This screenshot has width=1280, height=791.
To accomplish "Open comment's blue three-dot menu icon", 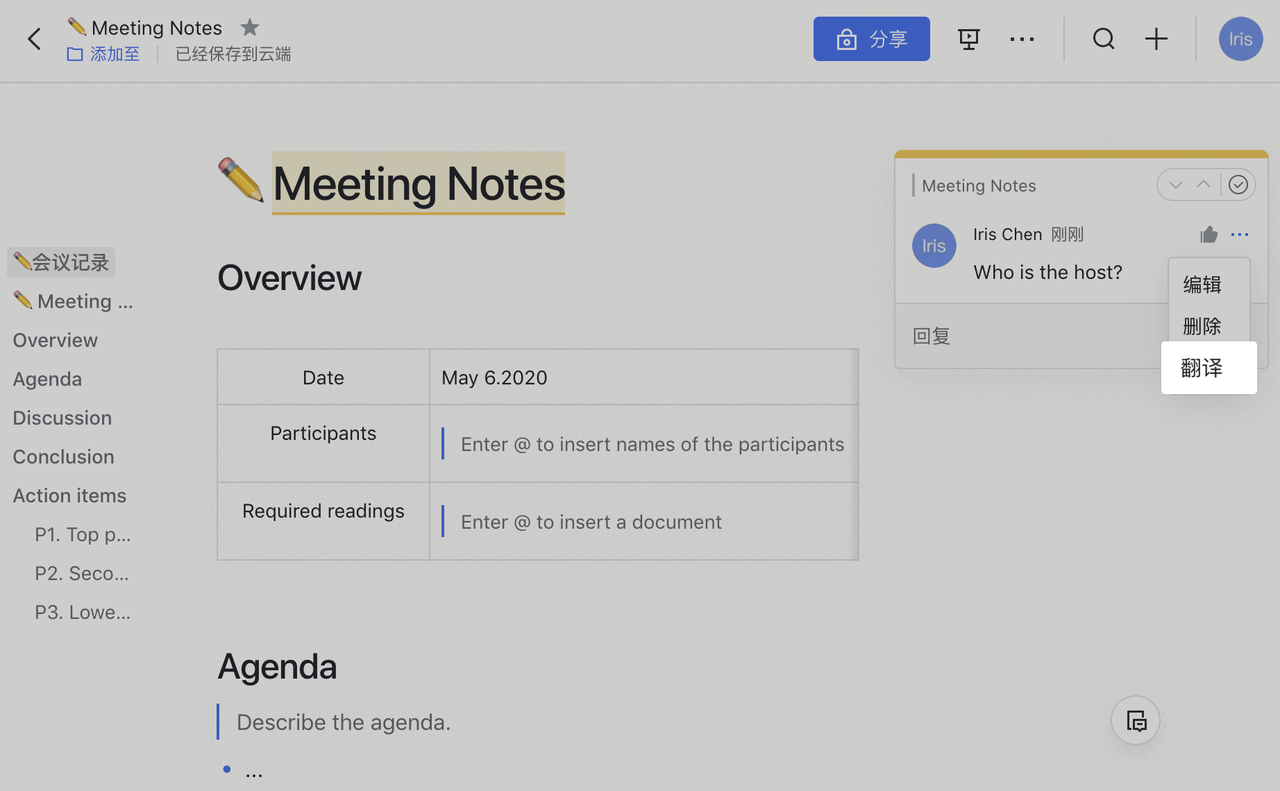I will click(1240, 235).
